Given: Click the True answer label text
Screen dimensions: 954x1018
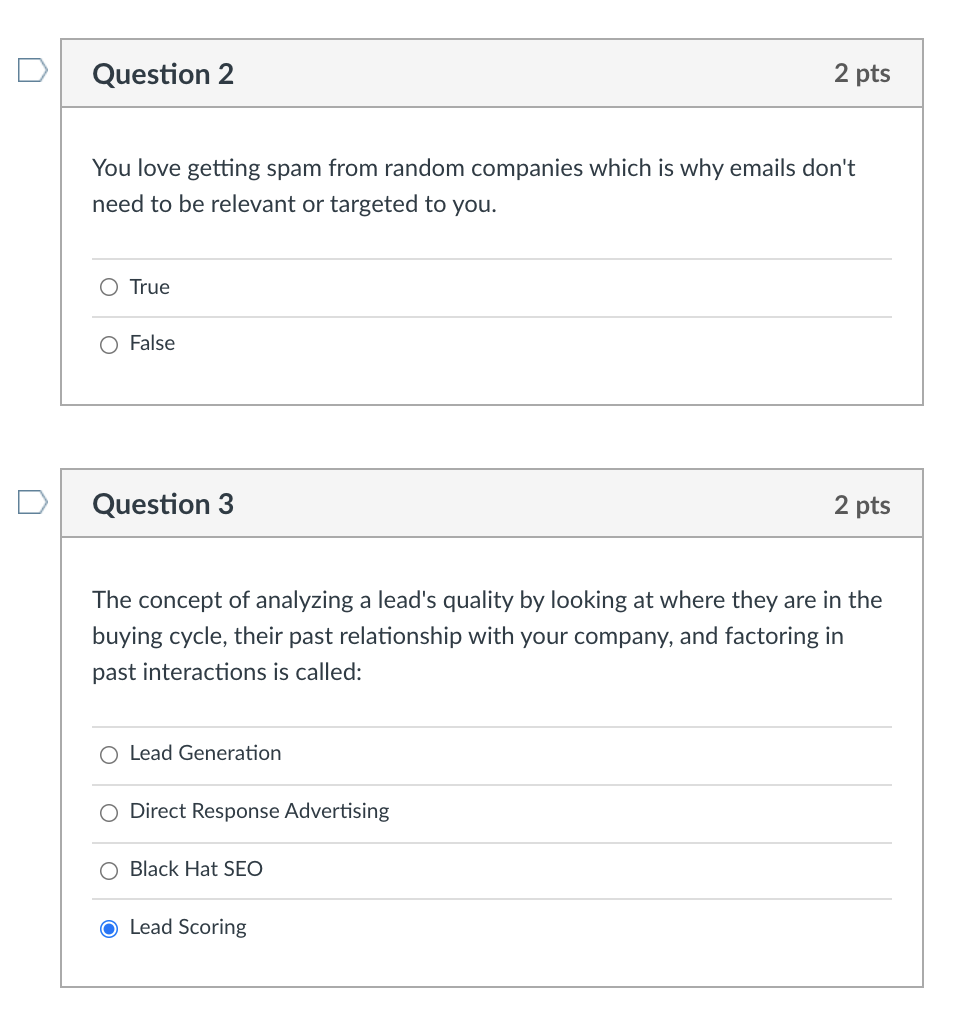Looking at the screenshot, I should 150,287.
